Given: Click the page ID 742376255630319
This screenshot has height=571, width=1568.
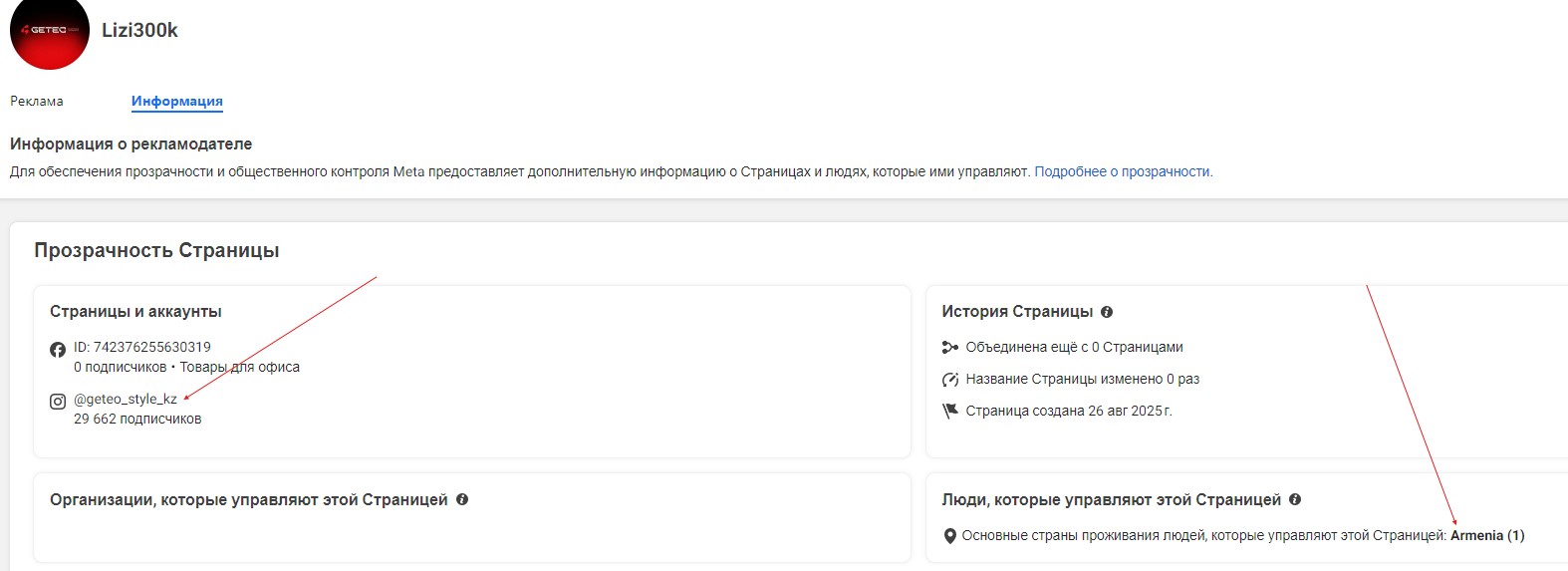Looking at the screenshot, I should click(142, 347).
